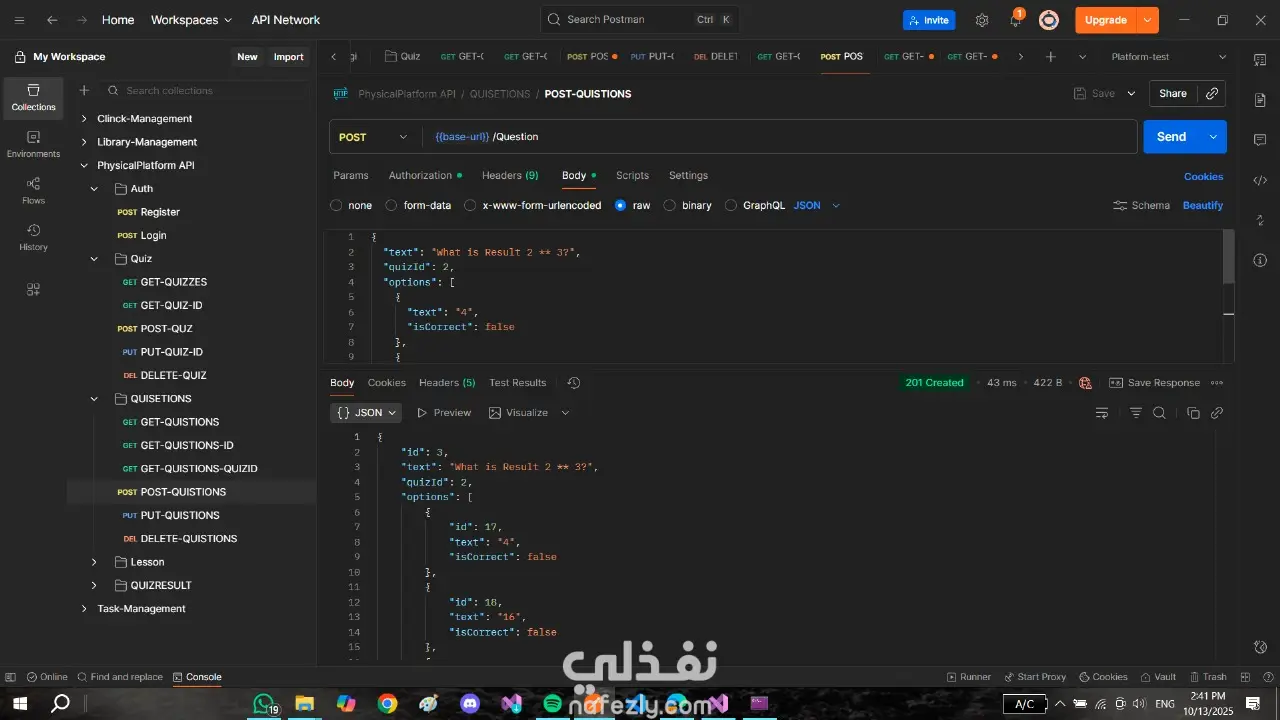The image size is (1280, 720).
Task: Open the Platform-test environment selector
Action: [x=1168, y=57]
